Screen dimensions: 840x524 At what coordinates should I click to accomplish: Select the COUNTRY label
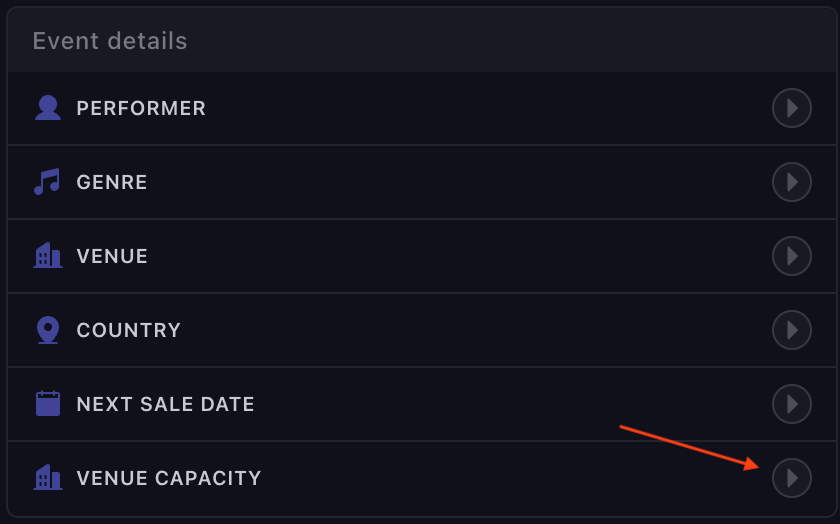(129, 330)
